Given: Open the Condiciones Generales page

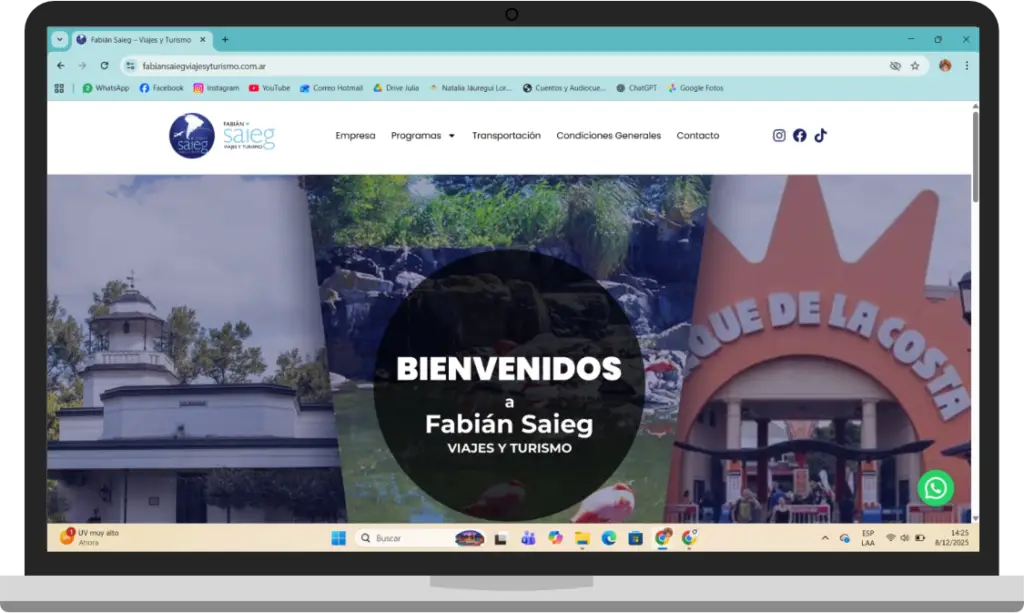Looking at the screenshot, I should (x=608, y=136).
